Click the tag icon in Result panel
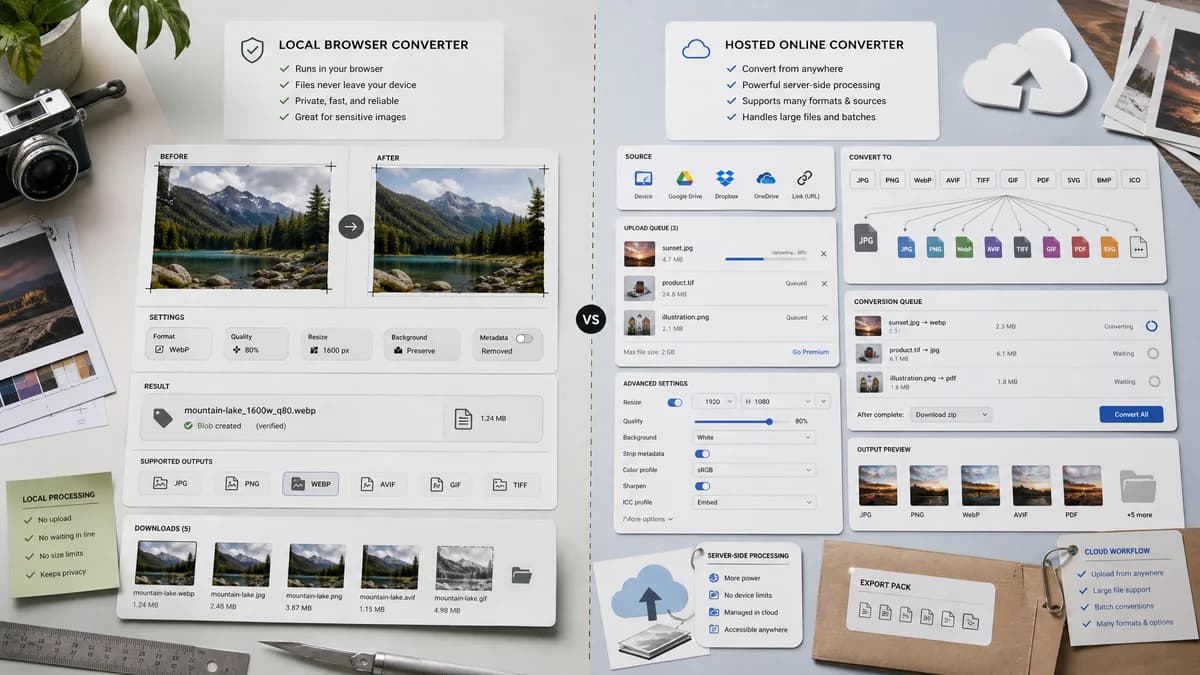 pos(163,417)
